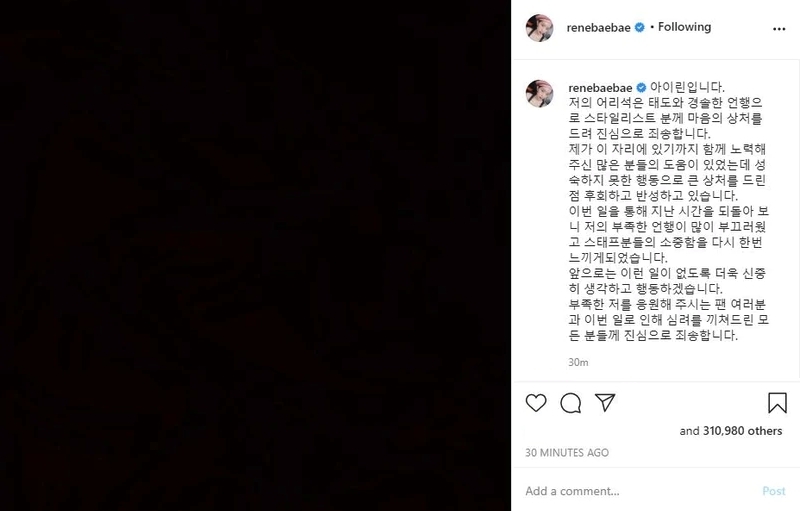Save post with the bookmark icon
The width and height of the screenshot is (801, 511).
click(777, 403)
